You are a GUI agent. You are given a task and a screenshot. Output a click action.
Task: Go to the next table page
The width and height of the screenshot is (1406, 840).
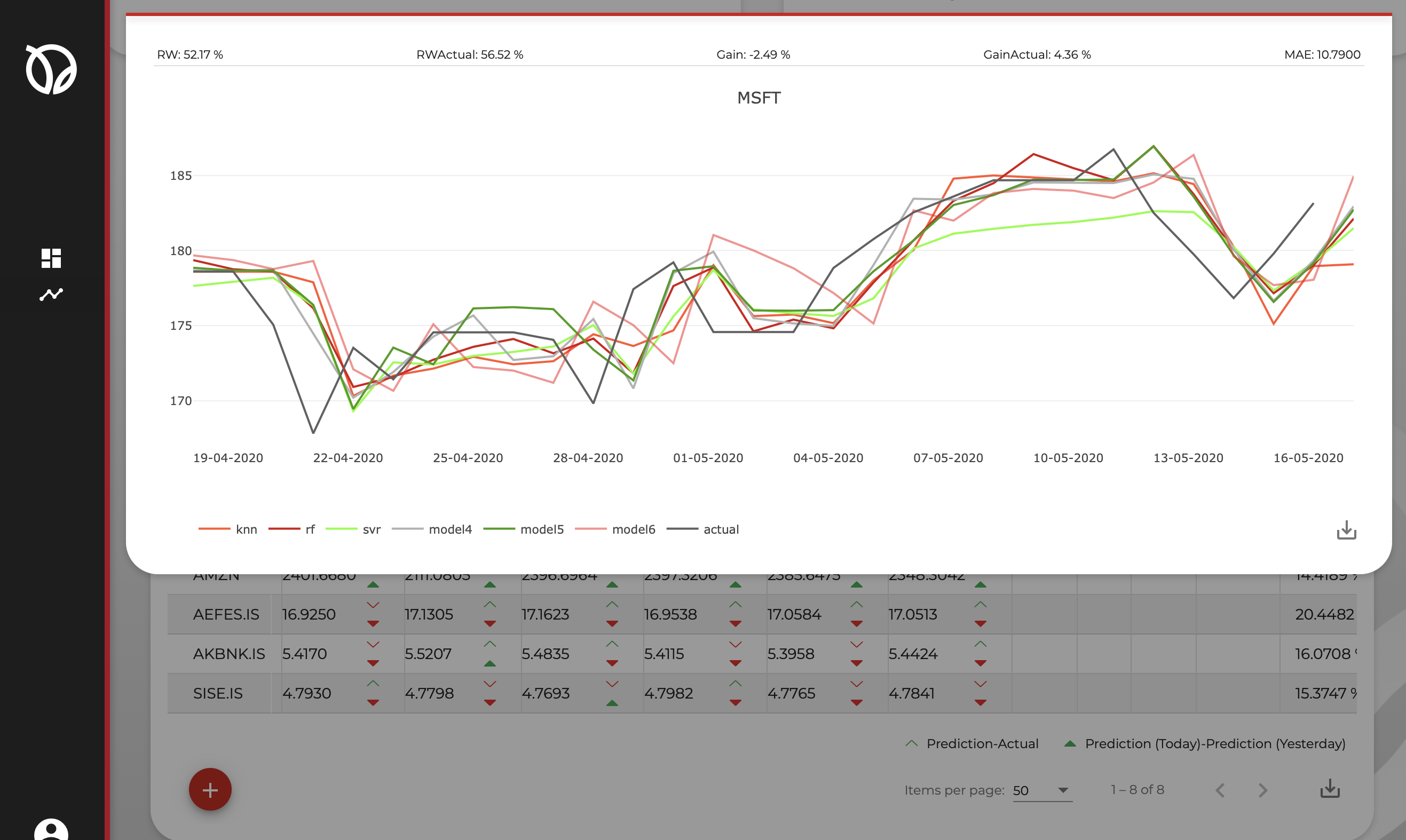(1263, 790)
